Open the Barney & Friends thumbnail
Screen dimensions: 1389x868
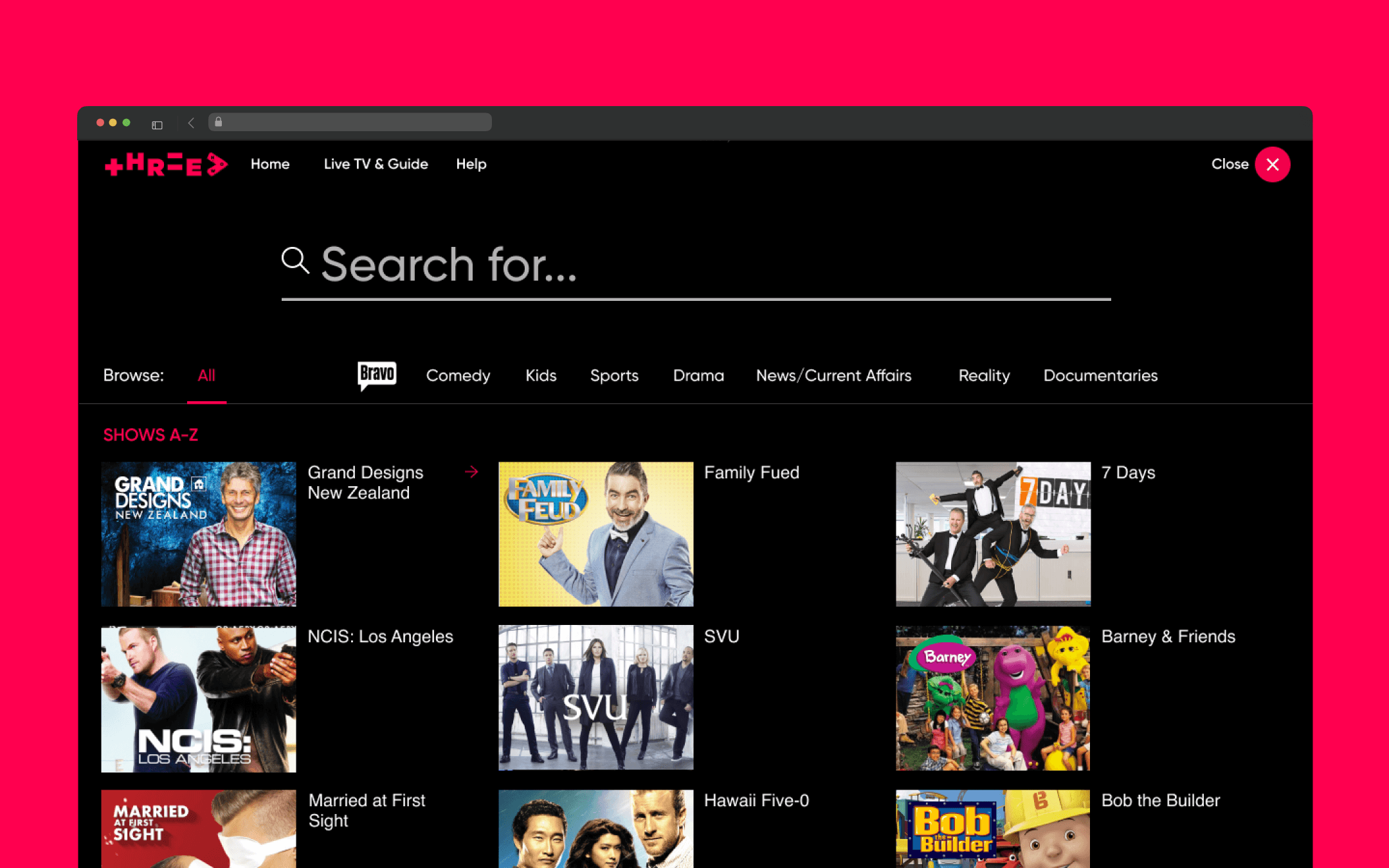pyautogui.click(x=994, y=698)
